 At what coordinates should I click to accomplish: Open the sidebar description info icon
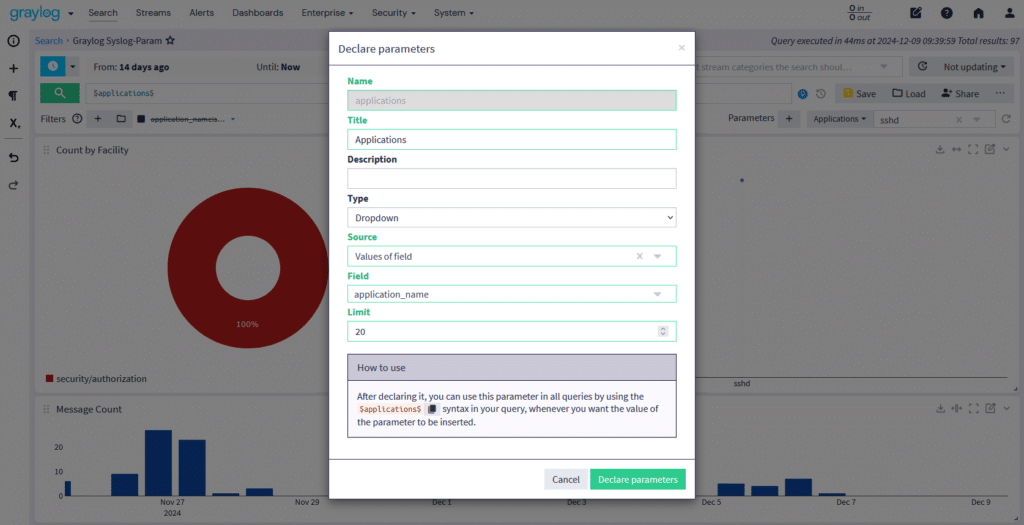[14, 41]
